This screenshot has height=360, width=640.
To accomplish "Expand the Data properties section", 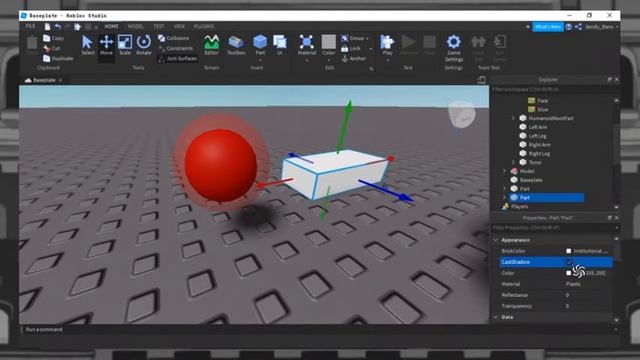I will 496,317.
